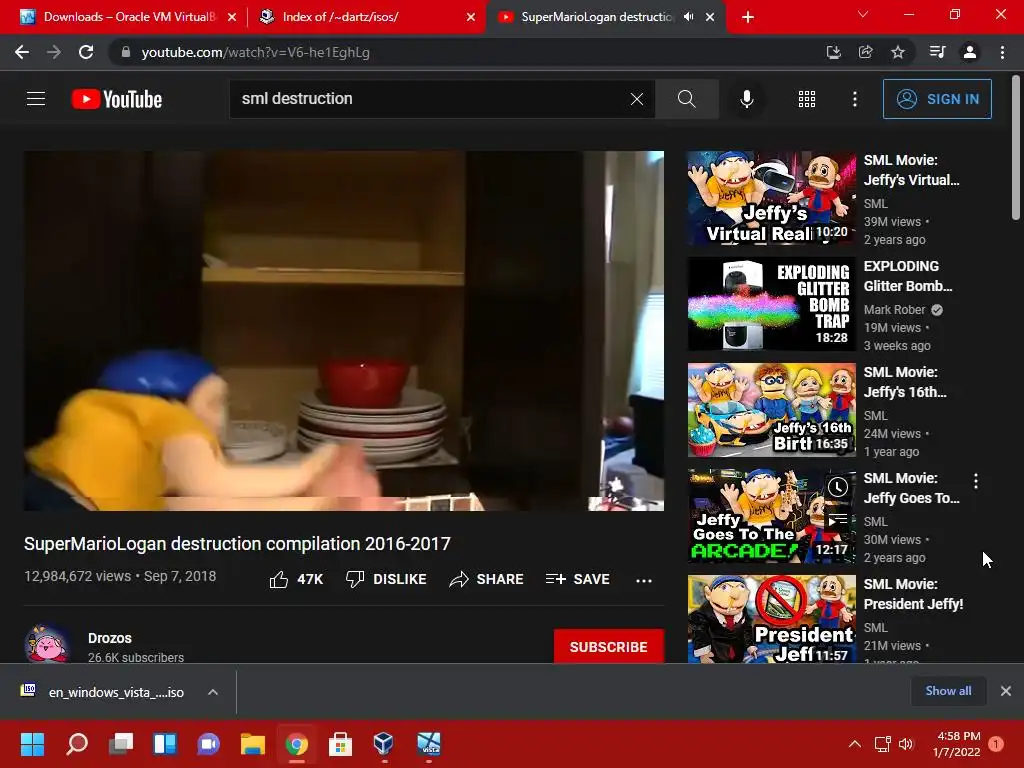The width and height of the screenshot is (1024, 768).
Task: Open Mark Rober channel name
Action: tap(894, 310)
